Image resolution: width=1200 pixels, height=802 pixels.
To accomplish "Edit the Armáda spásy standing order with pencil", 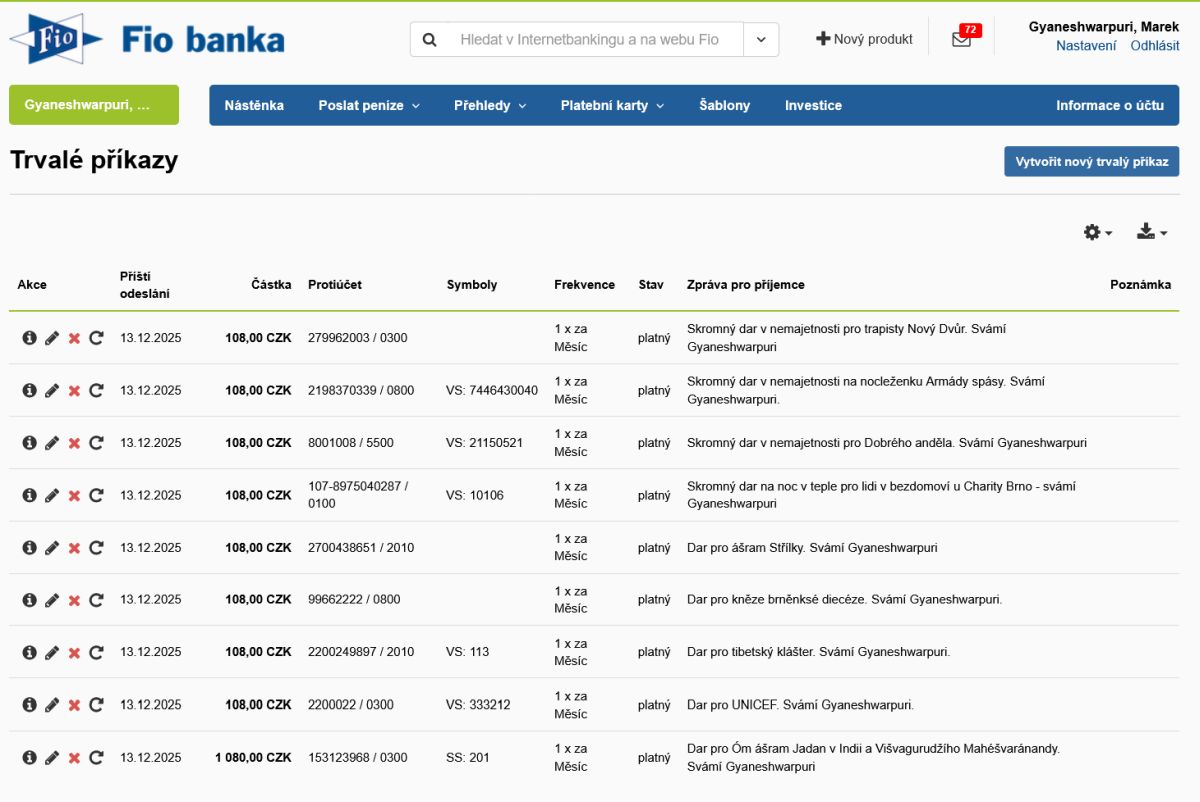I will click(x=52, y=391).
